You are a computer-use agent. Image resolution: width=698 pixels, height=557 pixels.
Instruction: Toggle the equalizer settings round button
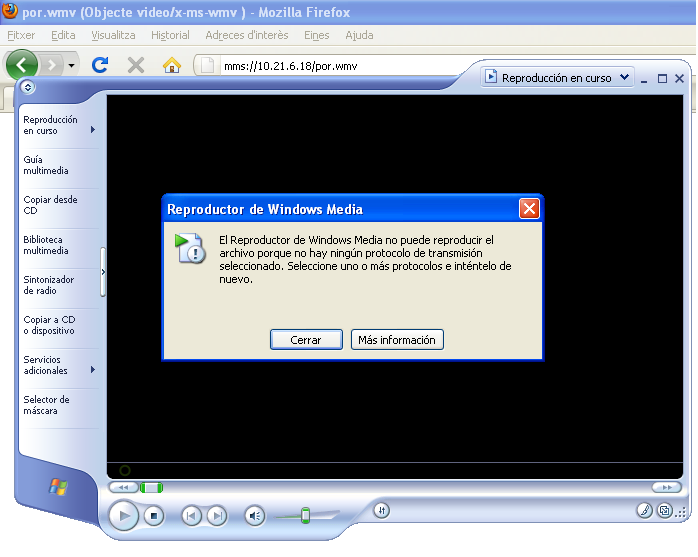381,510
